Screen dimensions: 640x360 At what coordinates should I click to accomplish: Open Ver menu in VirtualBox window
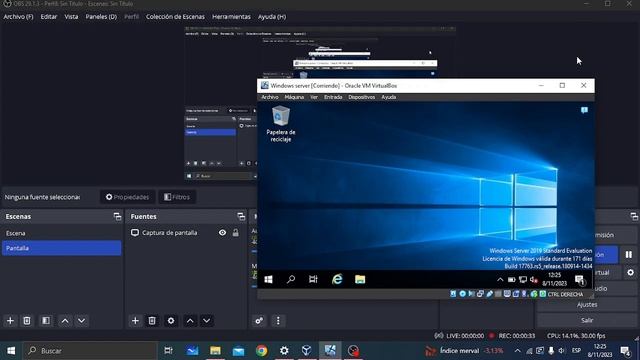(314, 97)
